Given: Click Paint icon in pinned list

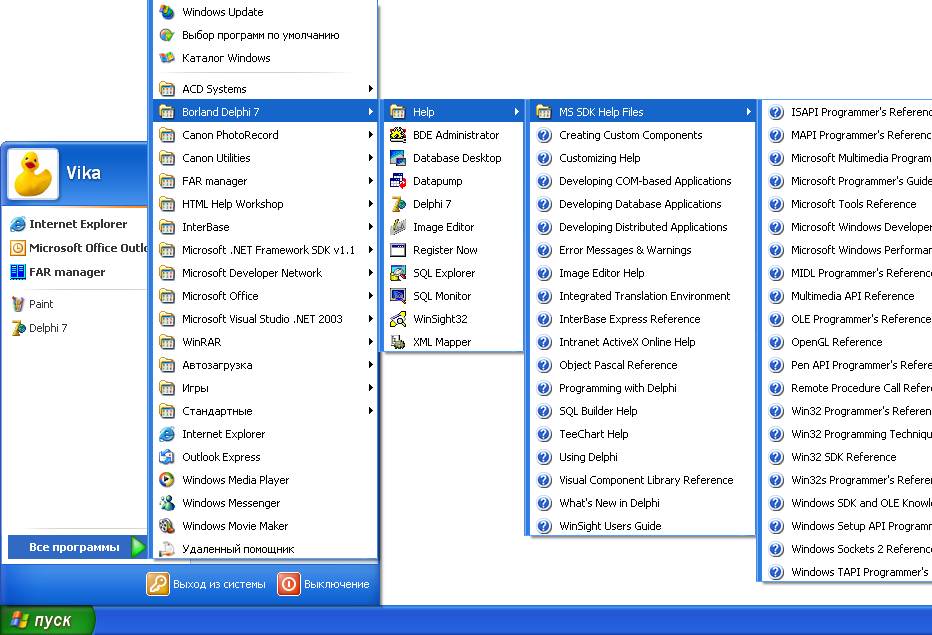Looking at the screenshot, I should pyautogui.click(x=18, y=304).
